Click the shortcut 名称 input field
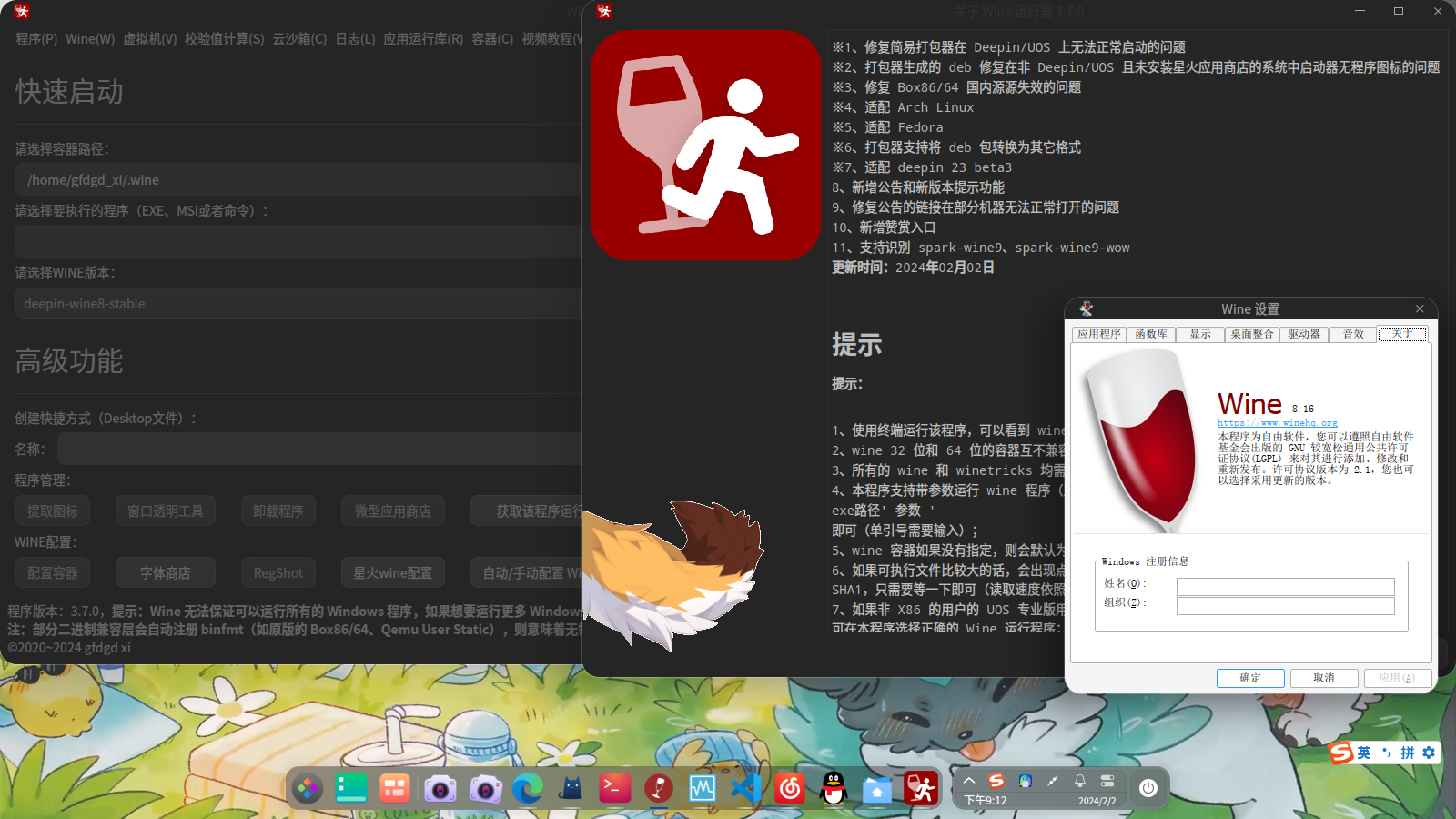Viewport: 1456px width, 819px height. pyautogui.click(x=319, y=449)
